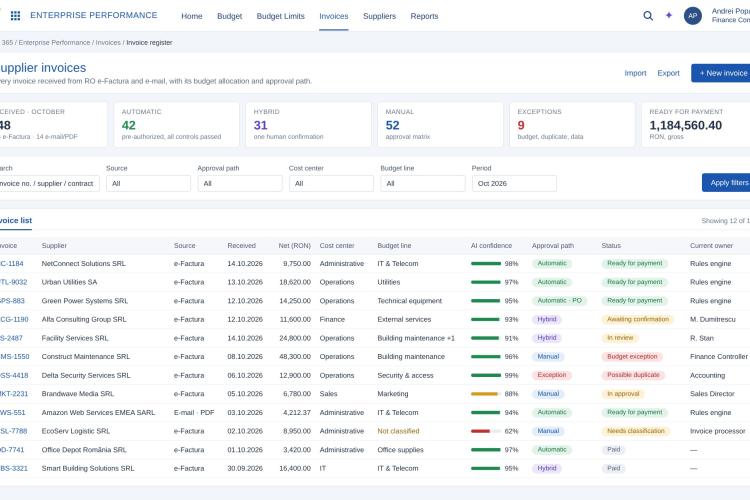The image size is (750, 500).
Task: Select Amazon Web Services EMEA SARL supplier
Action: click(98, 412)
